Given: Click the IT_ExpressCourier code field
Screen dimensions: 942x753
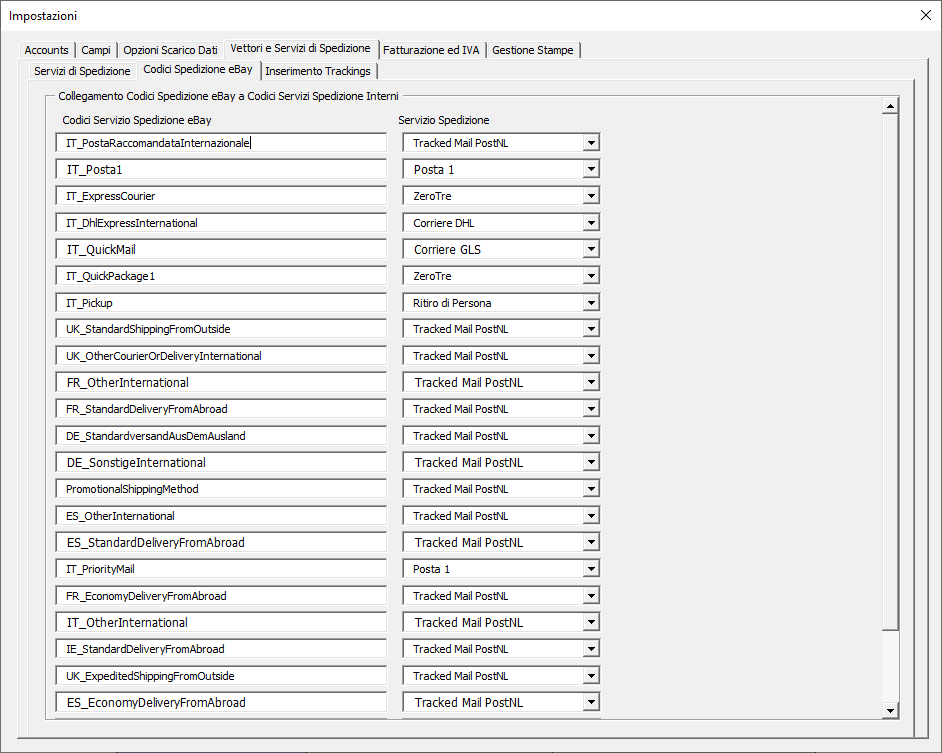Looking at the screenshot, I should [221, 196].
